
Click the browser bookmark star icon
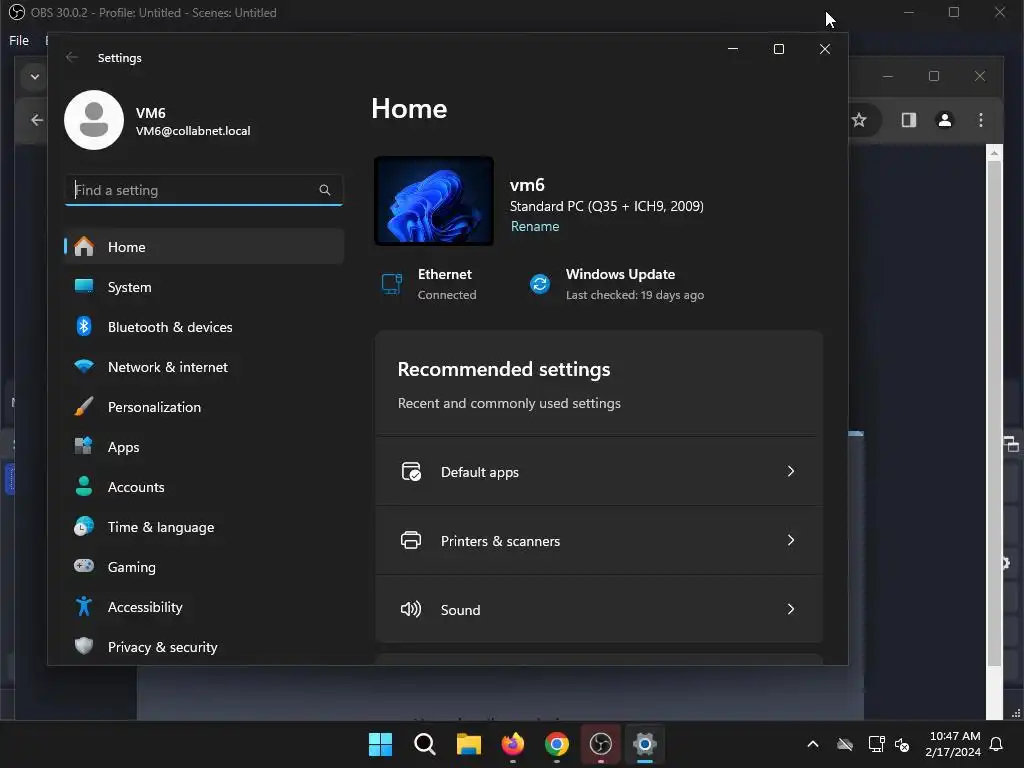coord(859,120)
